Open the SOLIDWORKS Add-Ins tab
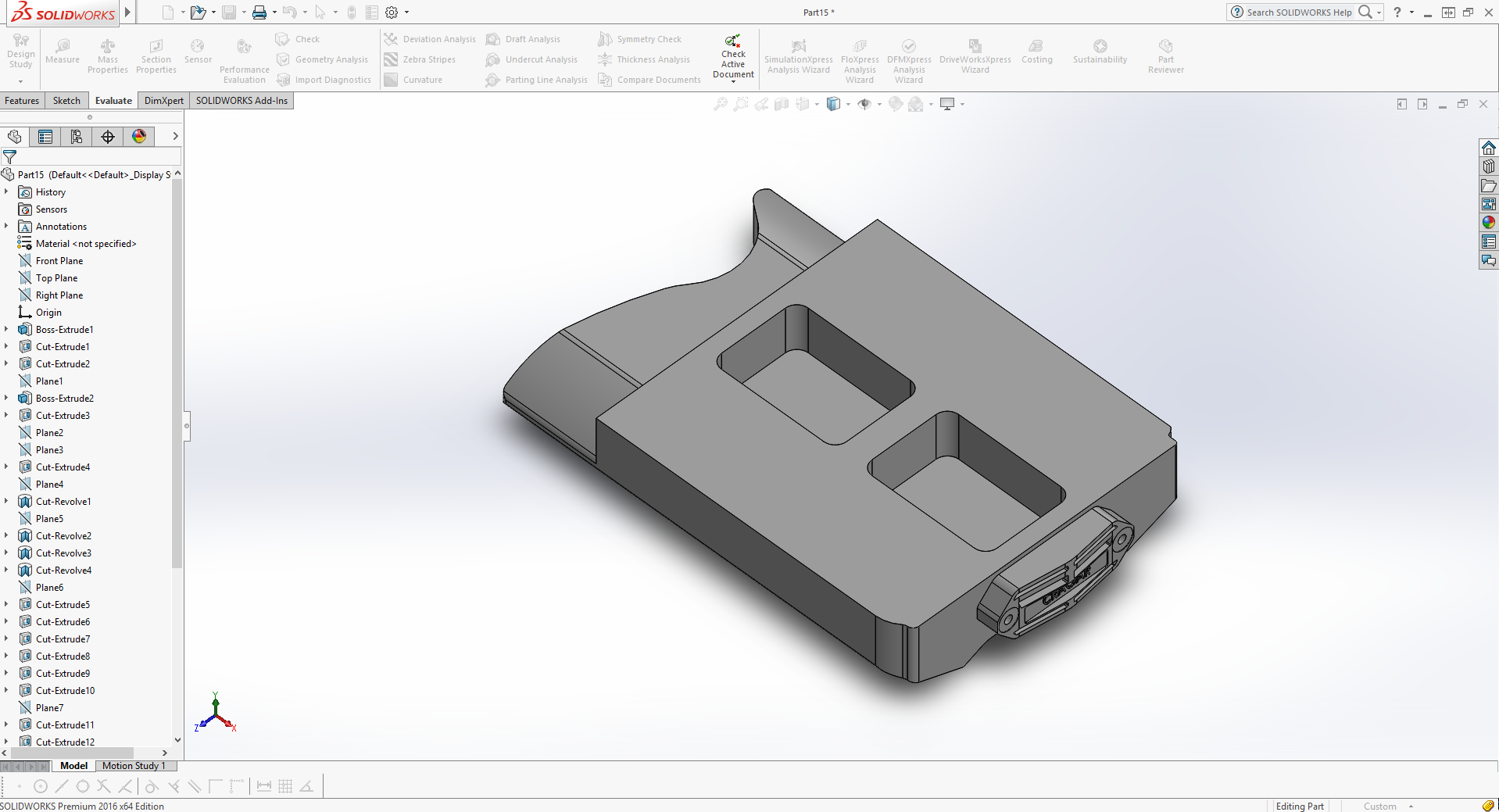1499x812 pixels. [x=241, y=101]
